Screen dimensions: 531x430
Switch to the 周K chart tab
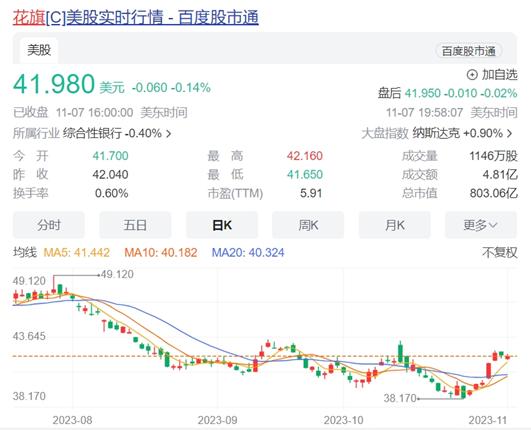tap(308, 225)
